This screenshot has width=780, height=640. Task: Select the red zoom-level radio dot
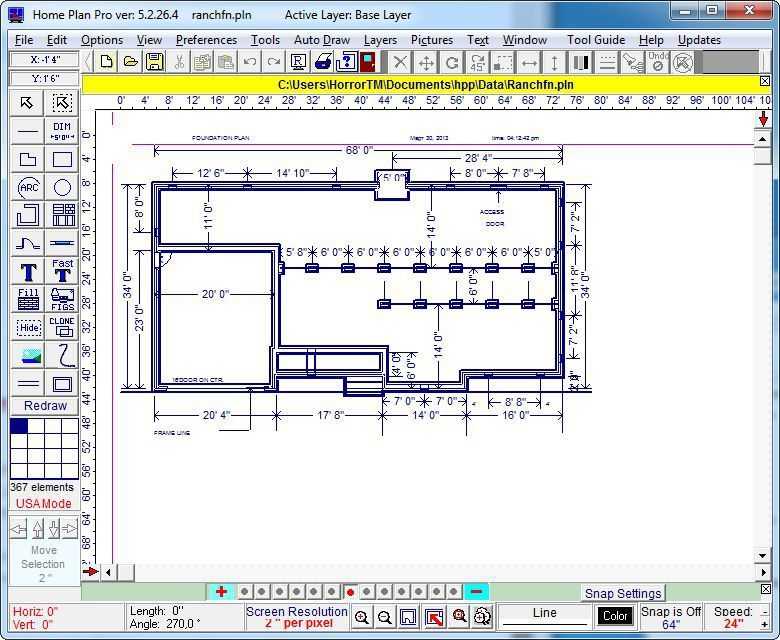(350, 592)
